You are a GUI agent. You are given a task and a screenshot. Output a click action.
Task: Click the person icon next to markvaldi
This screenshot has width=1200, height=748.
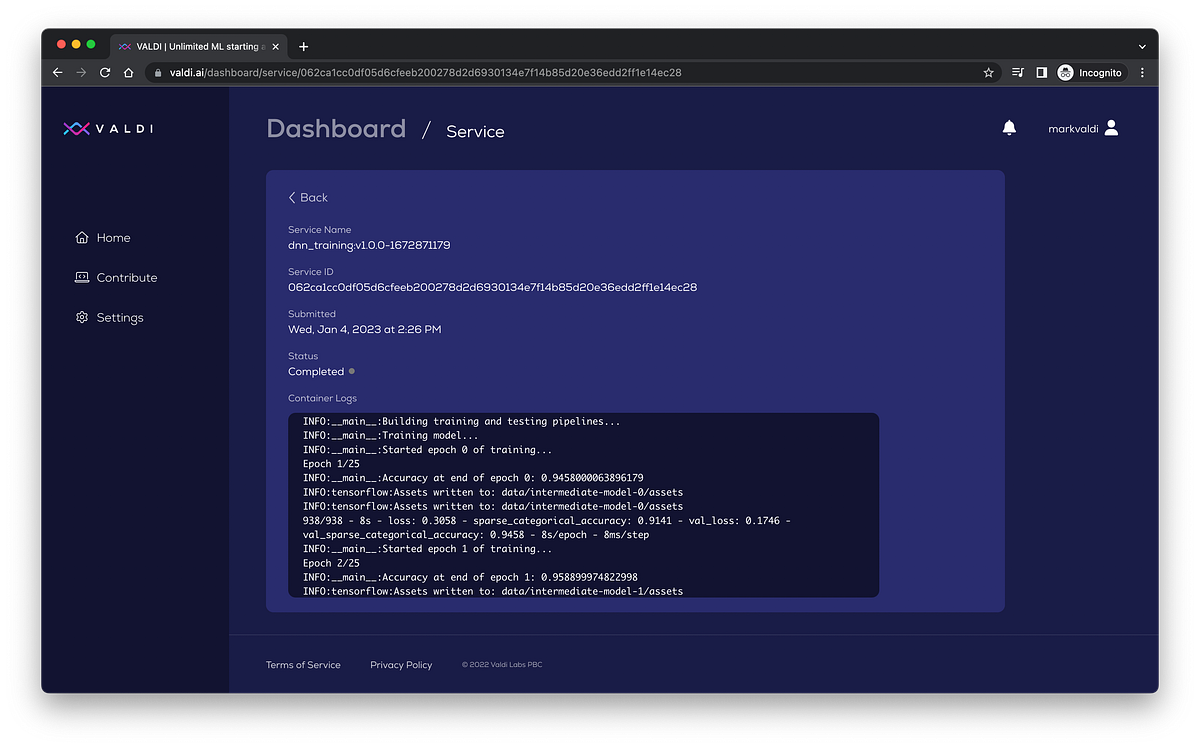[1113, 127]
